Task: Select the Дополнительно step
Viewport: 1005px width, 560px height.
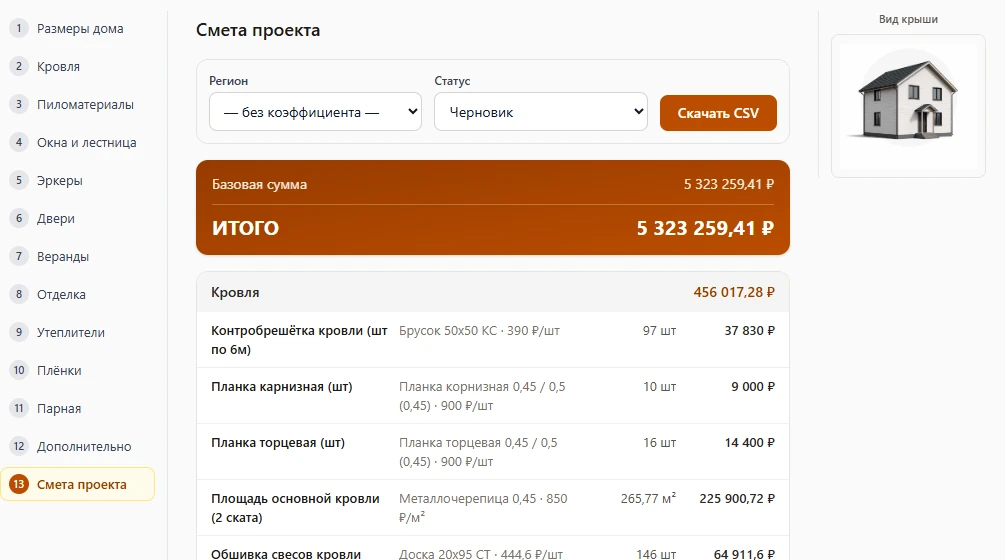Action: tap(77, 447)
